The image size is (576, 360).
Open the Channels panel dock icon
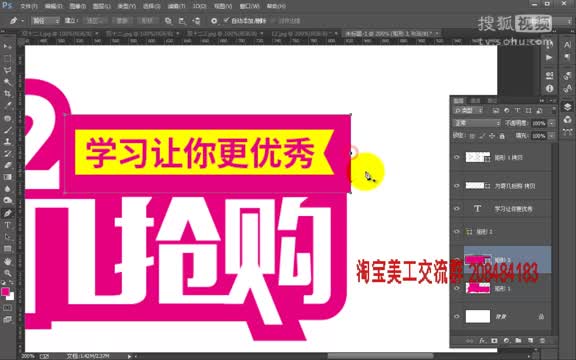[567, 119]
